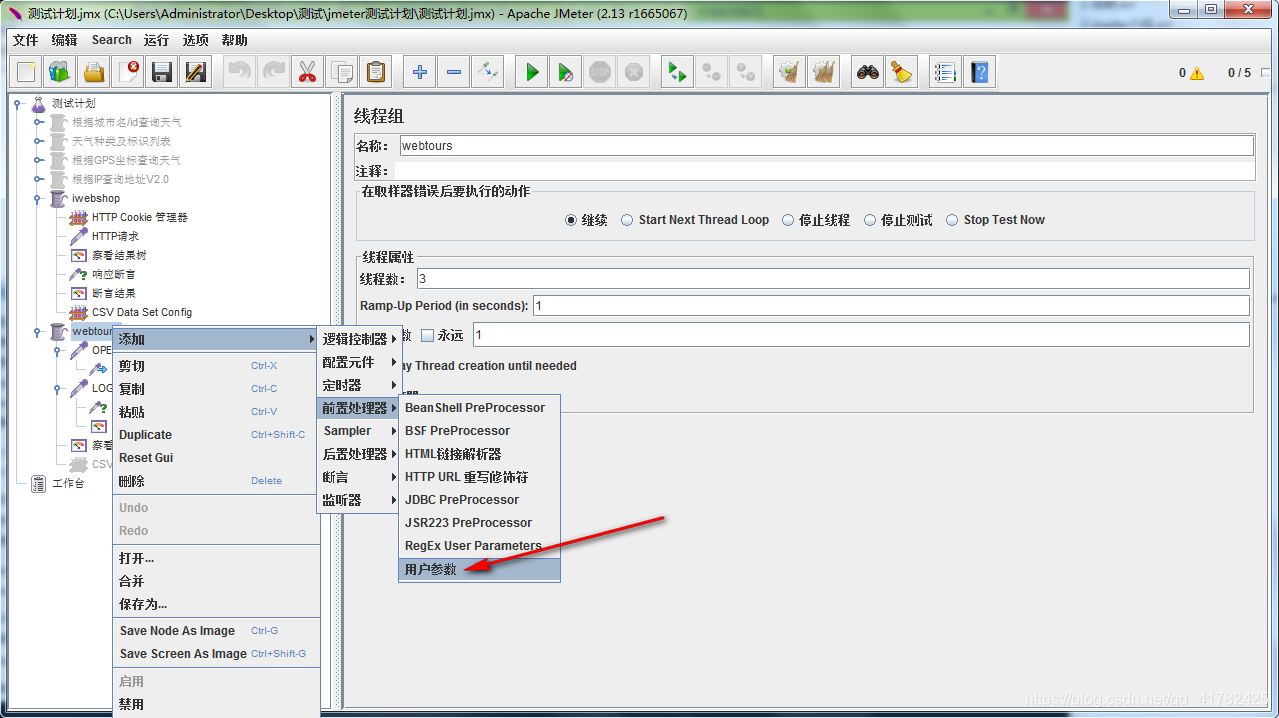This screenshot has width=1279, height=718.
Task: Click Start no pauses icon
Action: [x=566, y=72]
